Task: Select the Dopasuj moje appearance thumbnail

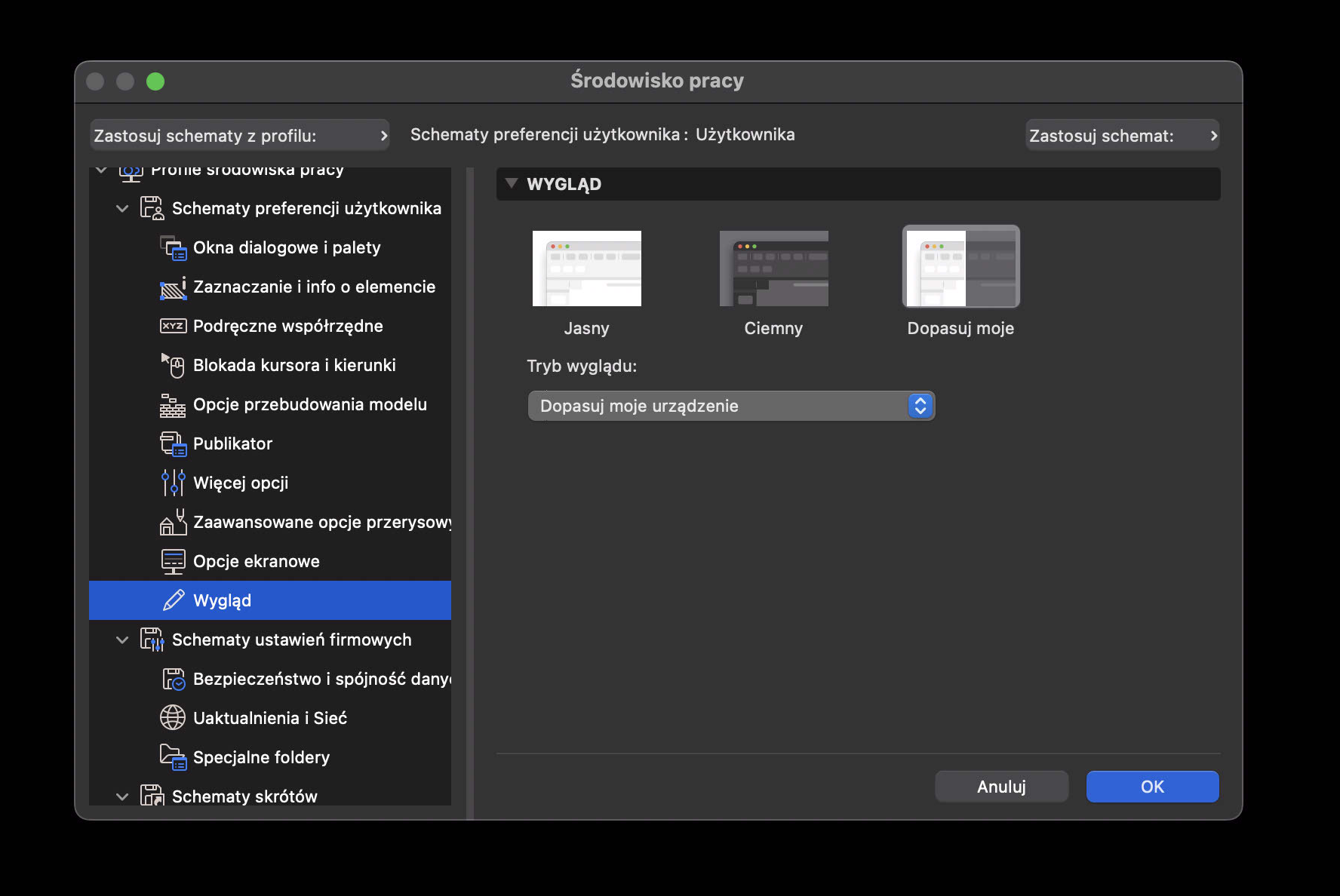Action: pos(961,267)
